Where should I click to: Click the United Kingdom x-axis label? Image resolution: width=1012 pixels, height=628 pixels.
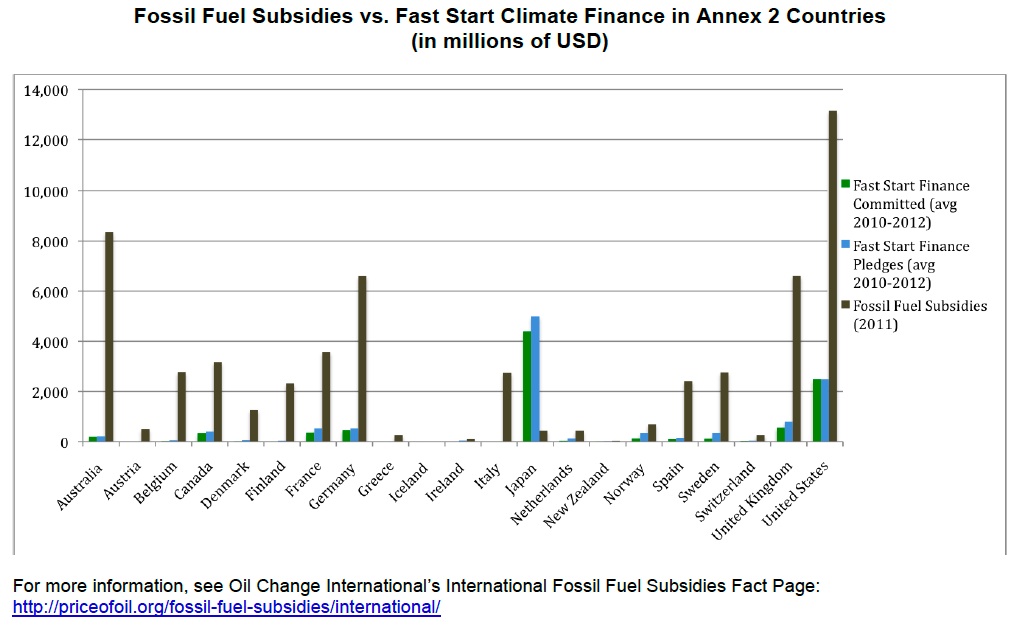point(751,501)
